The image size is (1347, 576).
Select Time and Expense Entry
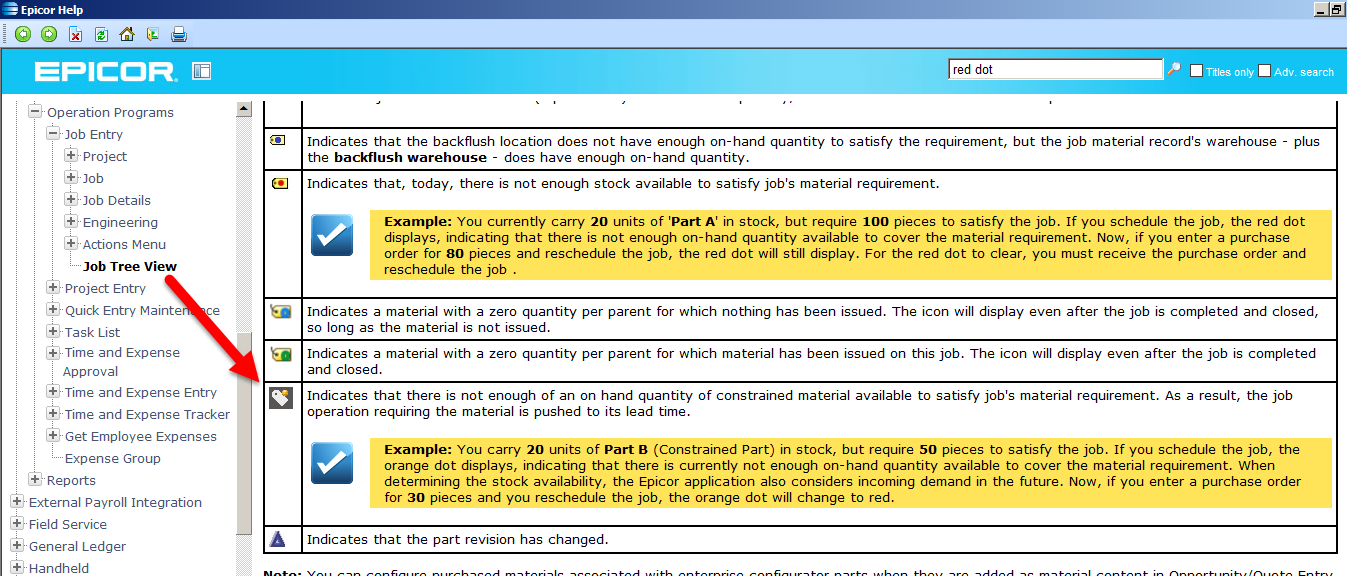(141, 392)
